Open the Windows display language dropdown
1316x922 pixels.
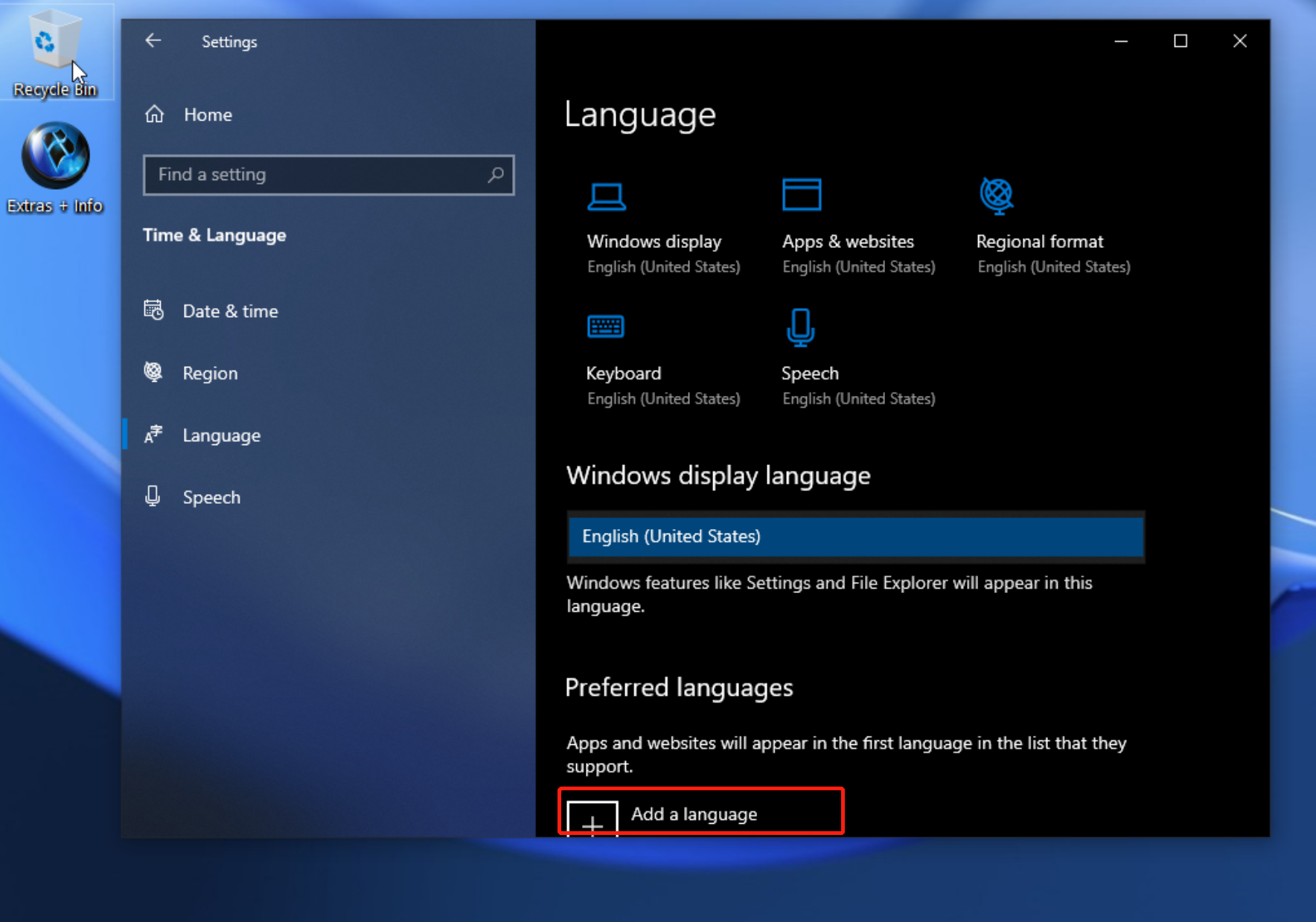point(856,537)
